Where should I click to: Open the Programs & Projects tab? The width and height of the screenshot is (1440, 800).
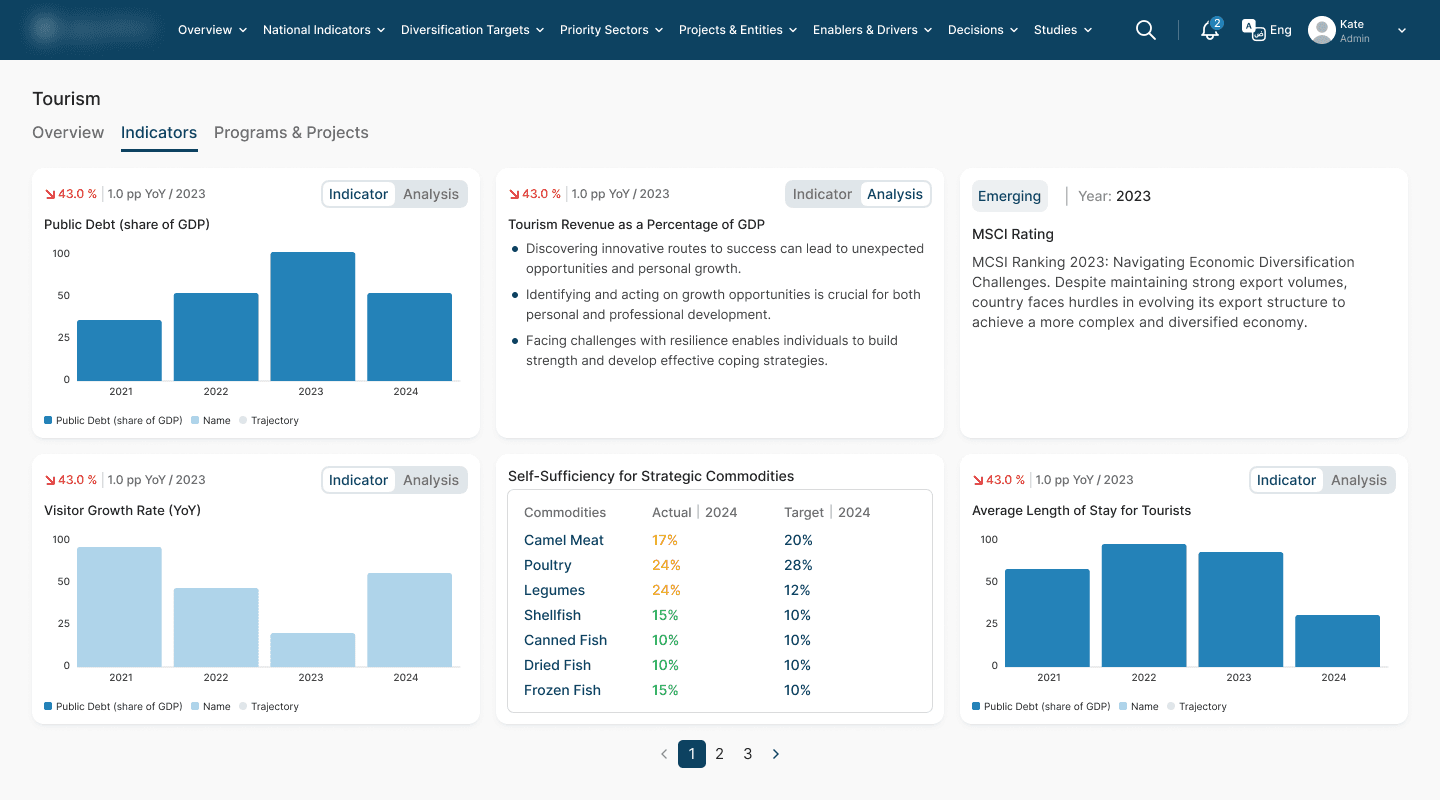pyautogui.click(x=291, y=133)
